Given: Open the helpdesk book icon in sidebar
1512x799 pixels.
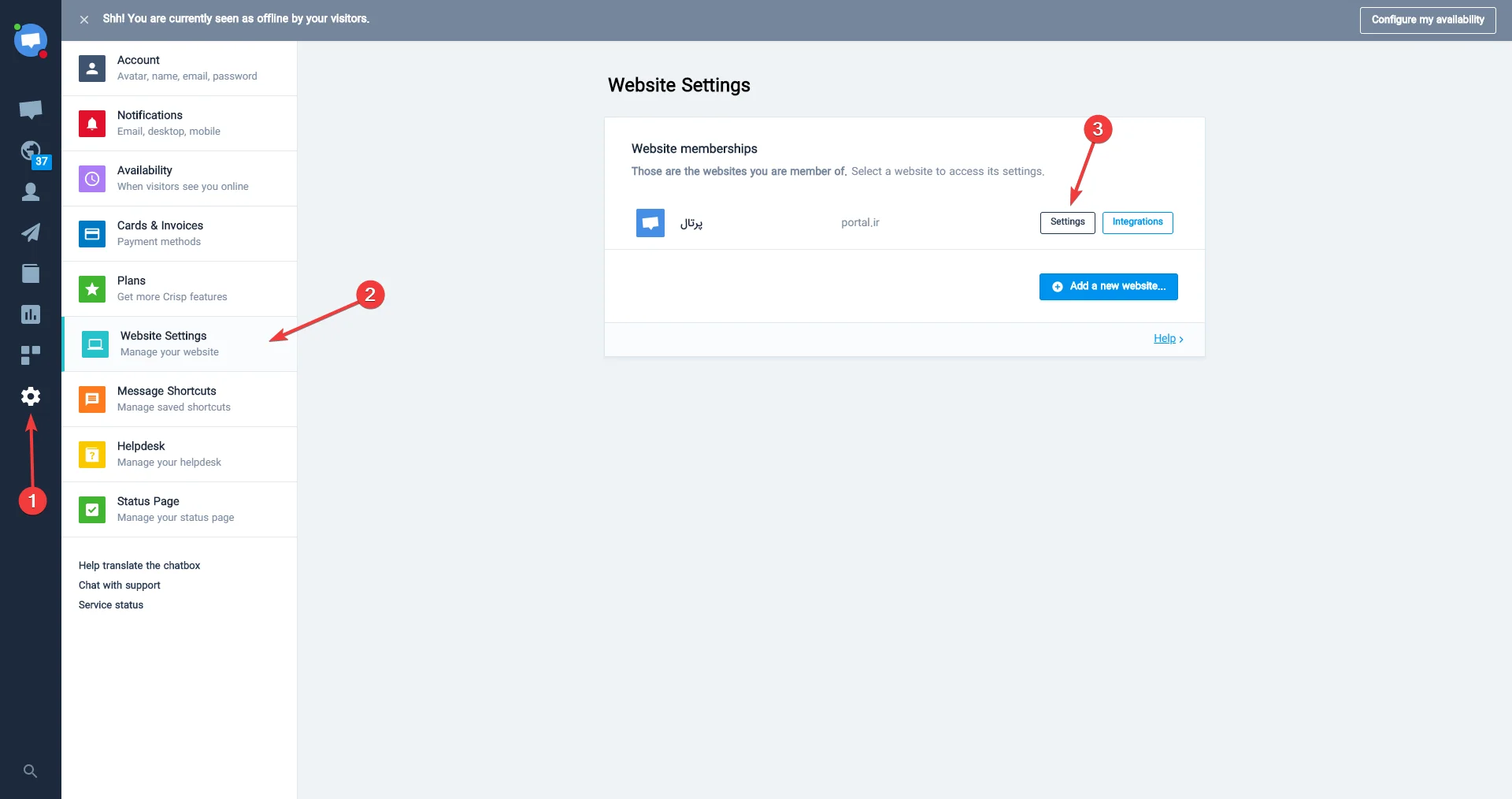Looking at the screenshot, I should point(31,273).
